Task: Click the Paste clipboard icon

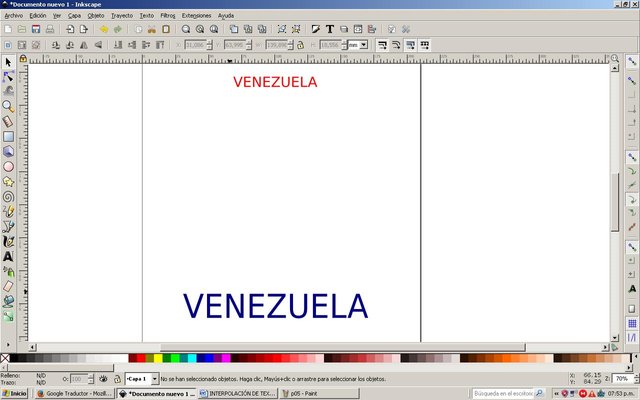Action: [x=166, y=29]
